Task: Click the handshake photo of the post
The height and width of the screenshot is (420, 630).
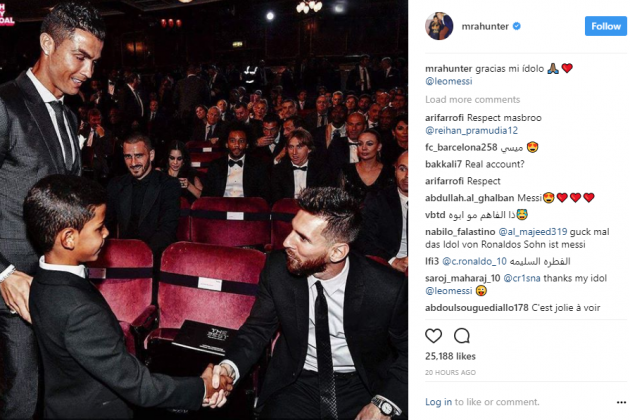Action: [x=204, y=210]
